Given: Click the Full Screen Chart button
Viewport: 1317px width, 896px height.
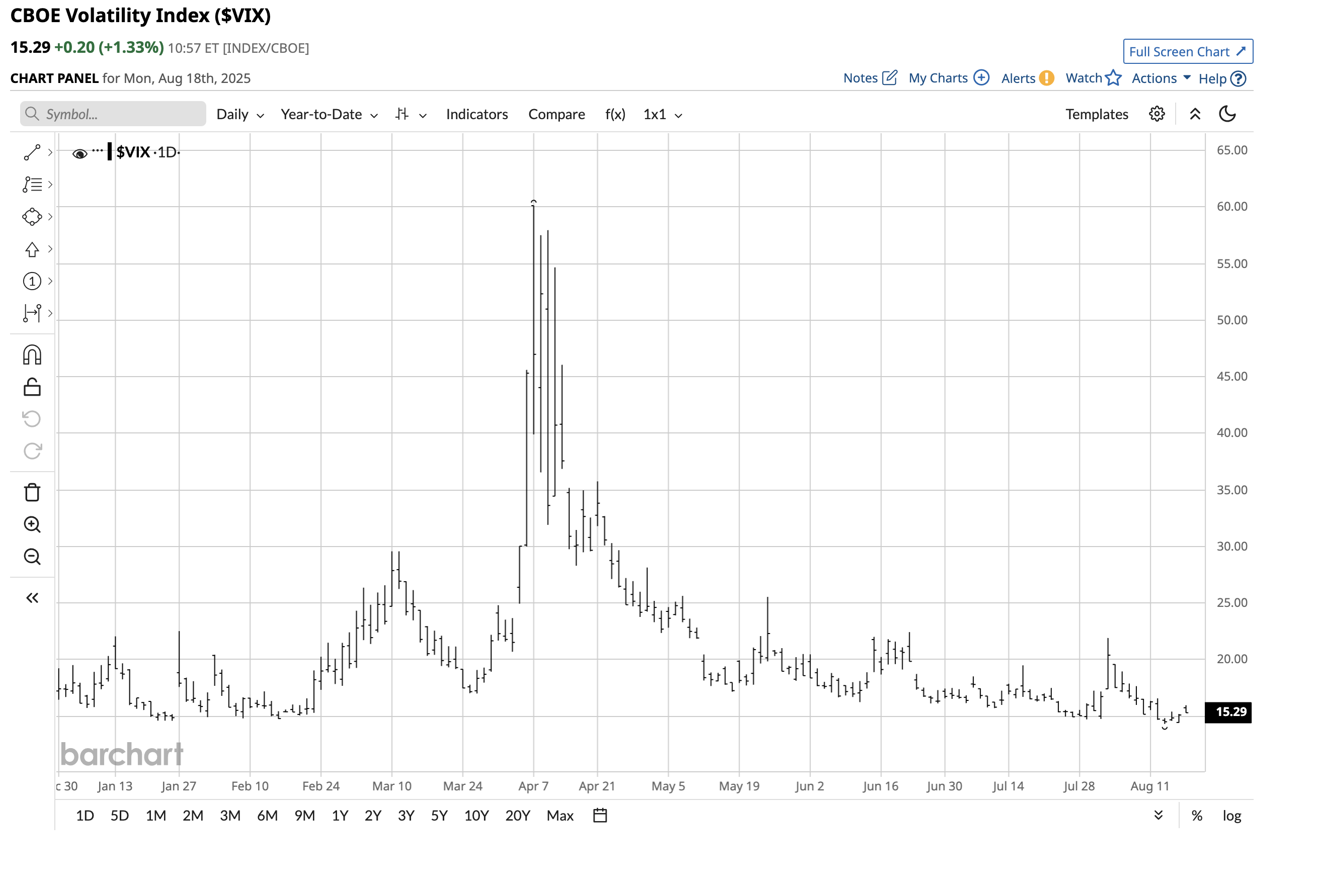Looking at the screenshot, I should point(1188,52).
